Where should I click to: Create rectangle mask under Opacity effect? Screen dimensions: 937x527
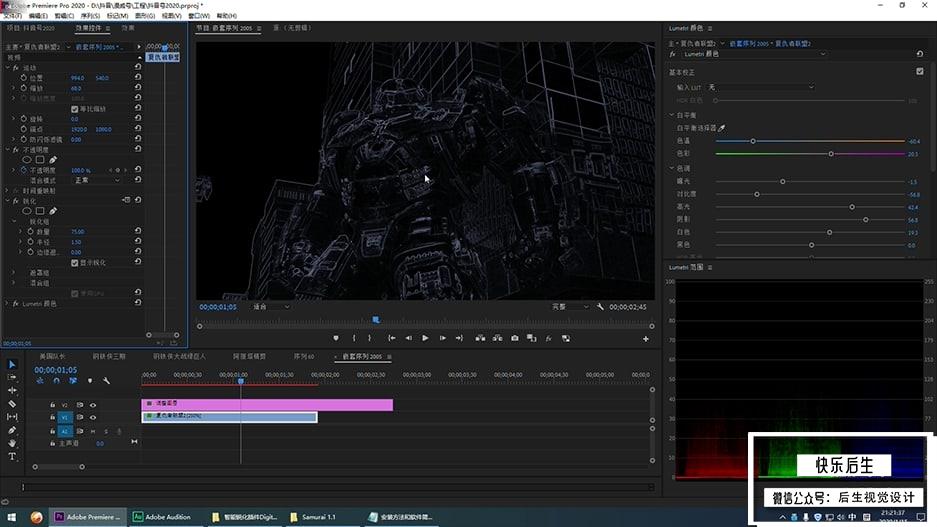pos(40,160)
